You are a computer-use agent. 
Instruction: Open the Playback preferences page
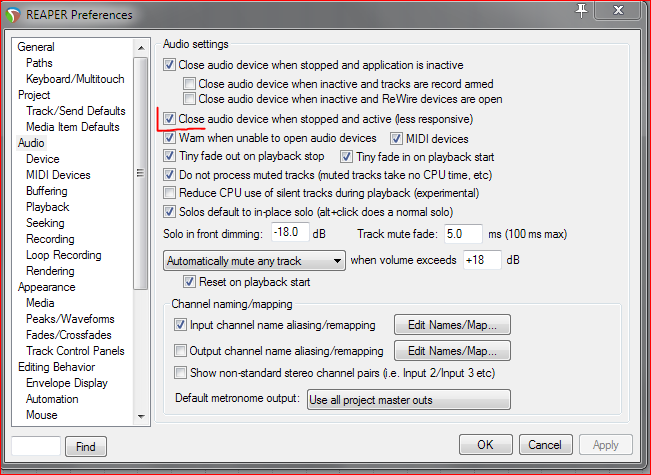47,207
